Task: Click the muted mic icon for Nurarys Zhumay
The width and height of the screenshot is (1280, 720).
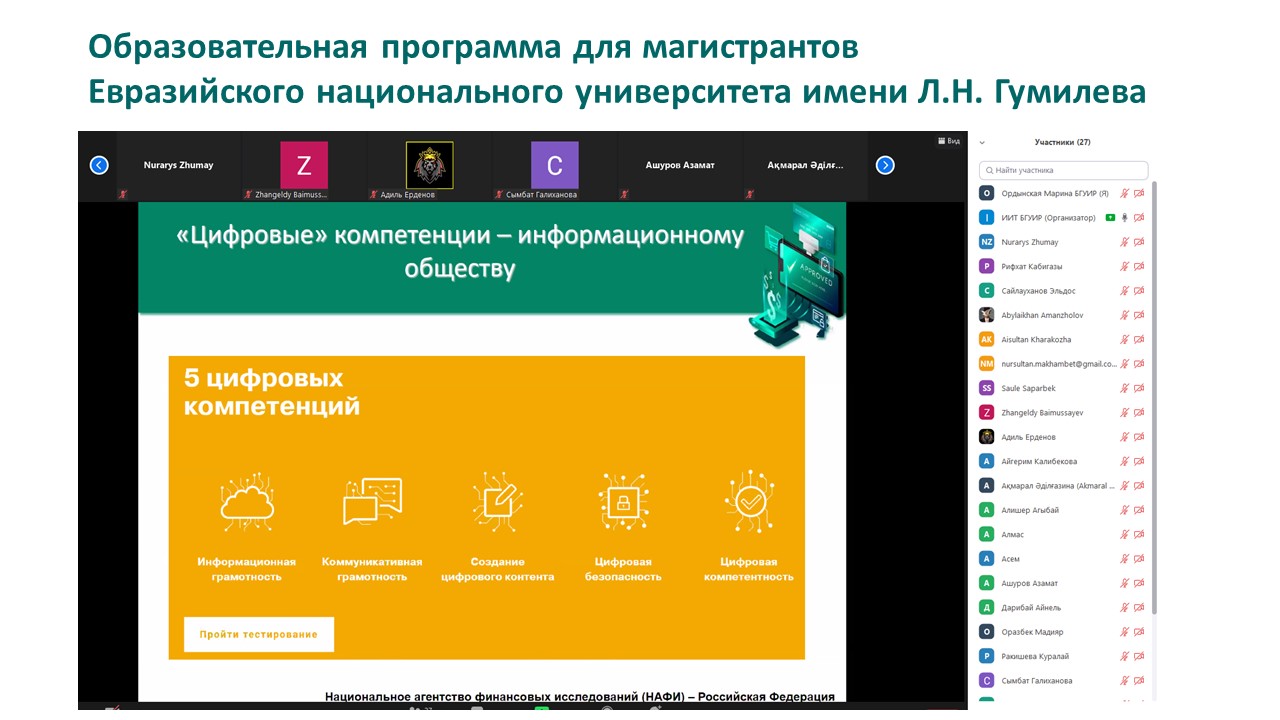Action: pyautogui.click(x=1124, y=242)
